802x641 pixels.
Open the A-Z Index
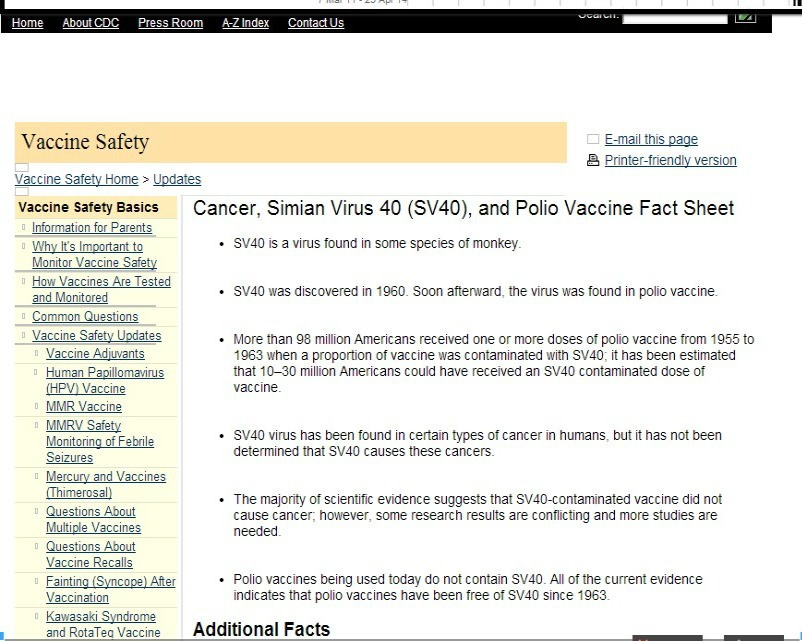246,23
